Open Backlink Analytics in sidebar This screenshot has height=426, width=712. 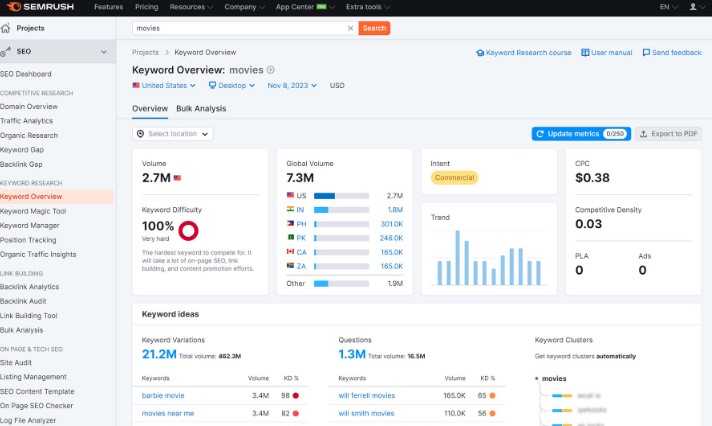click(x=30, y=287)
